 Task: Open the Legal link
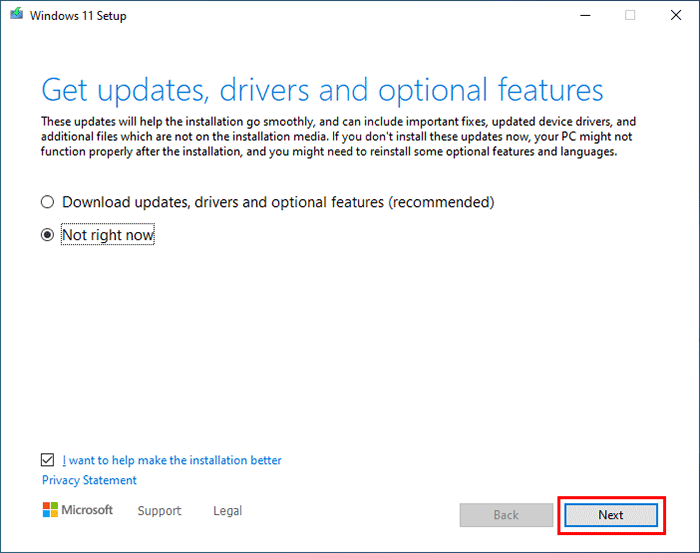coord(228,511)
